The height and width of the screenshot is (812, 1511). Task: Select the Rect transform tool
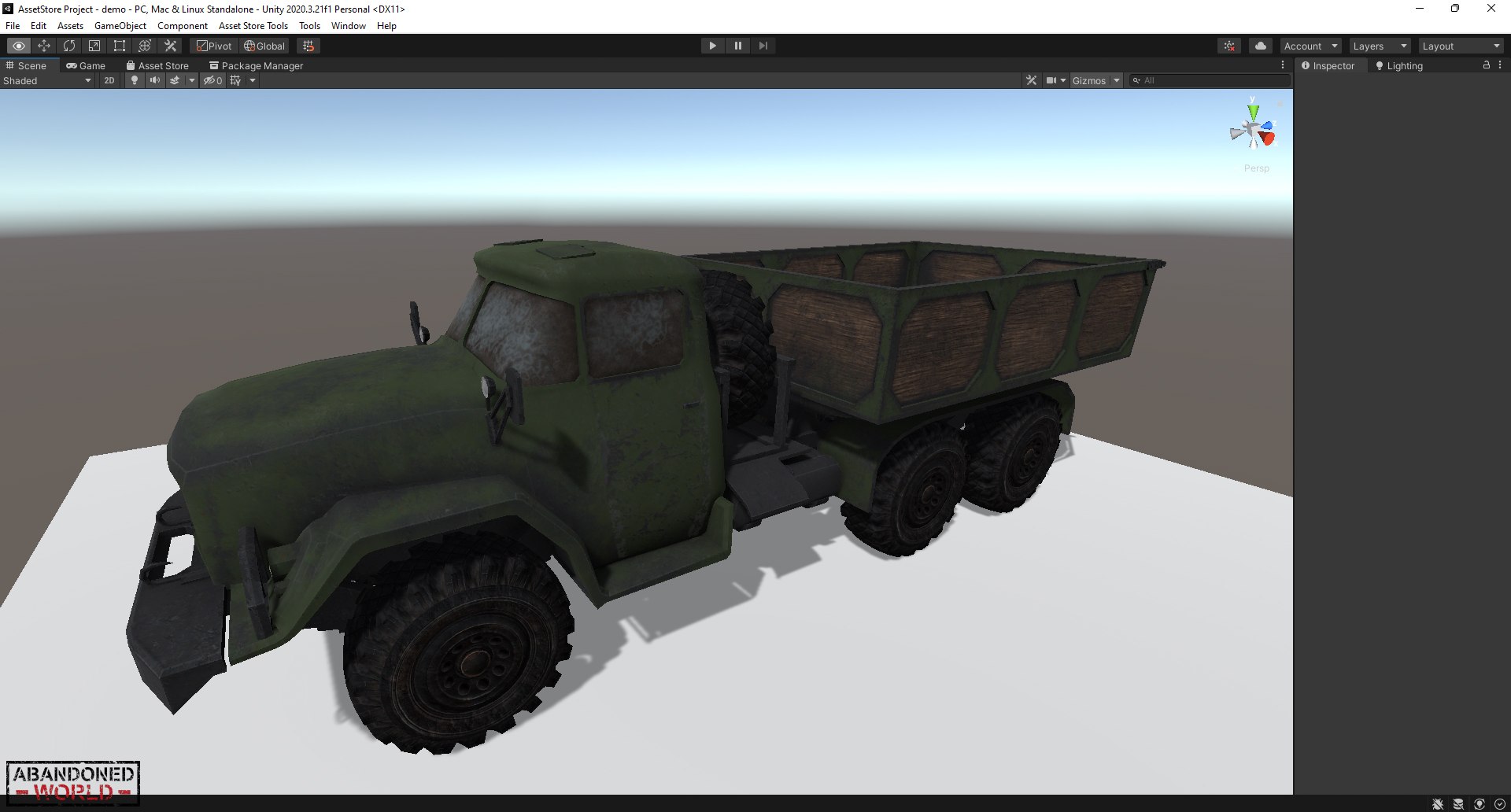(x=120, y=46)
